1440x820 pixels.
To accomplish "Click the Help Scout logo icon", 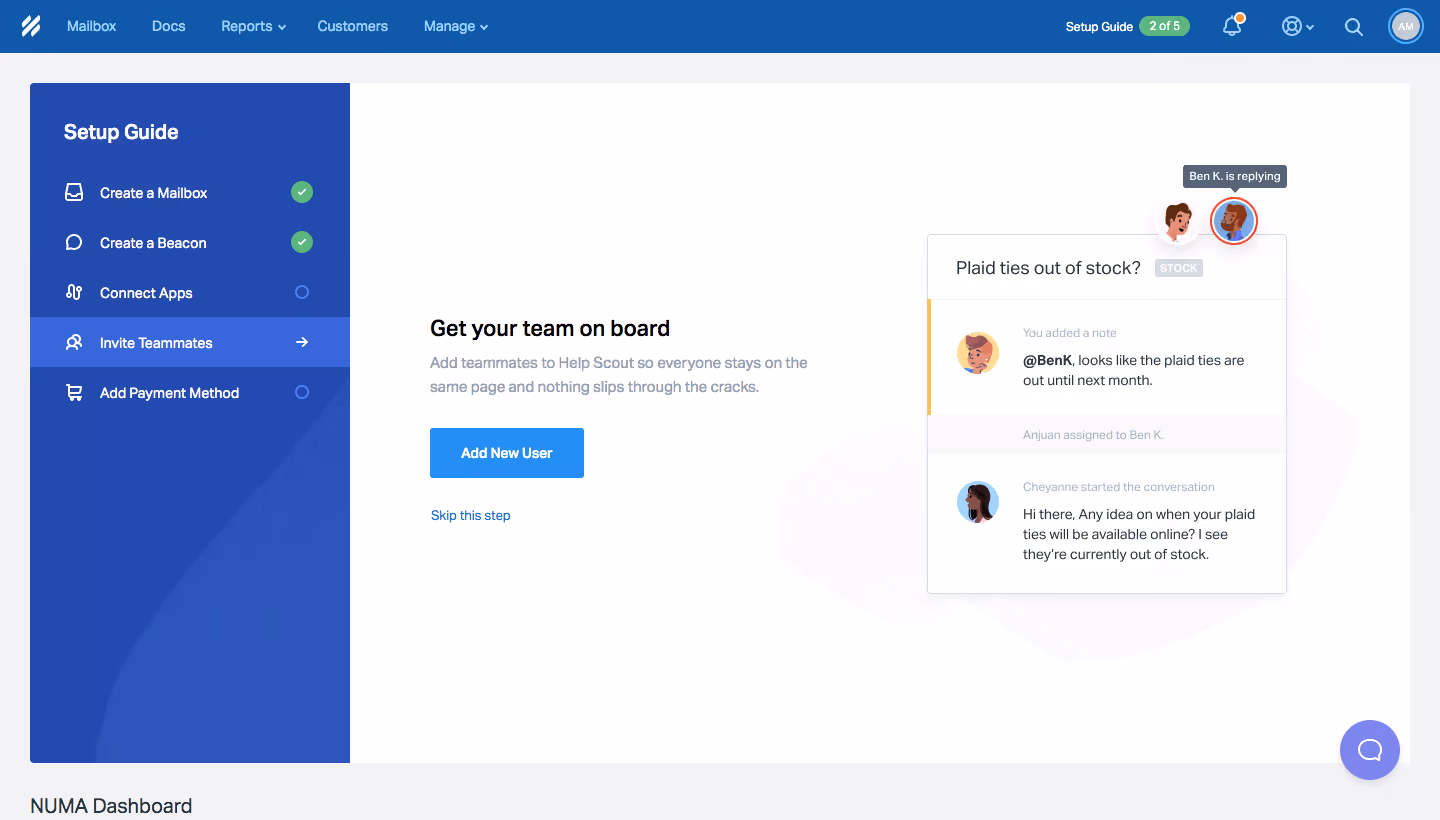I will tap(31, 26).
